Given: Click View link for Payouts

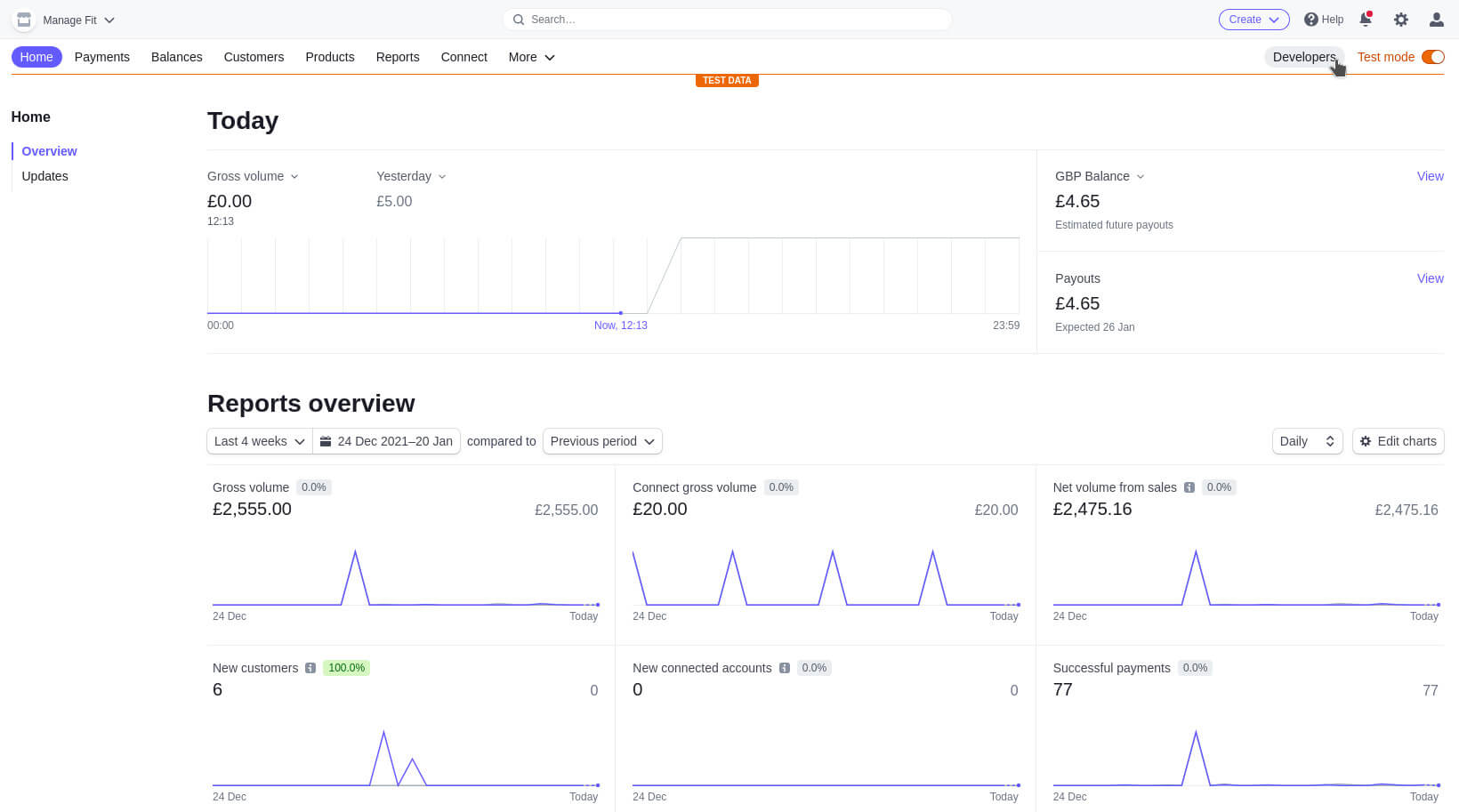Looking at the screenshot, I should [1430, 278].
